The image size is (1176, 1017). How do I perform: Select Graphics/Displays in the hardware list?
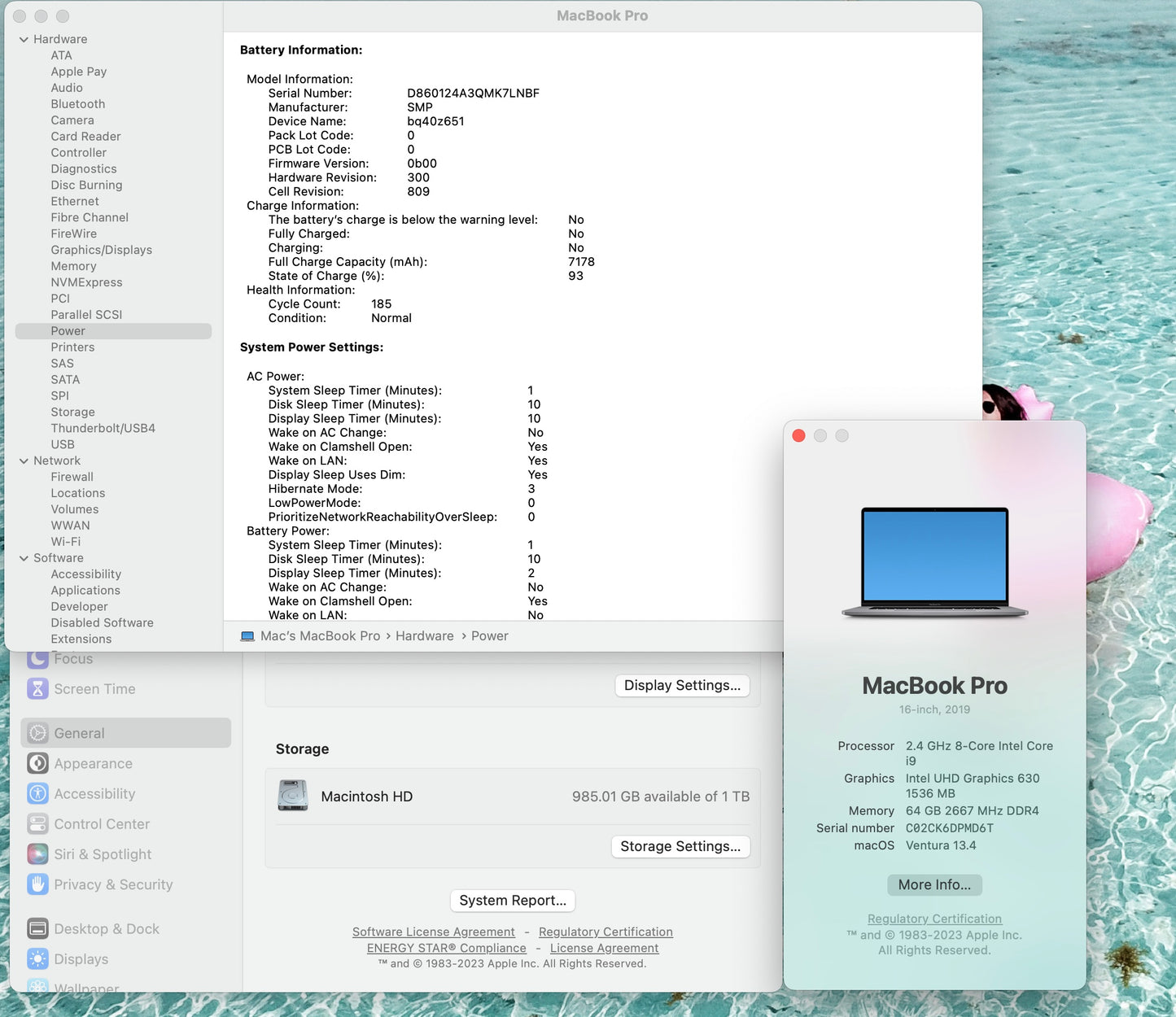point(101,250)
